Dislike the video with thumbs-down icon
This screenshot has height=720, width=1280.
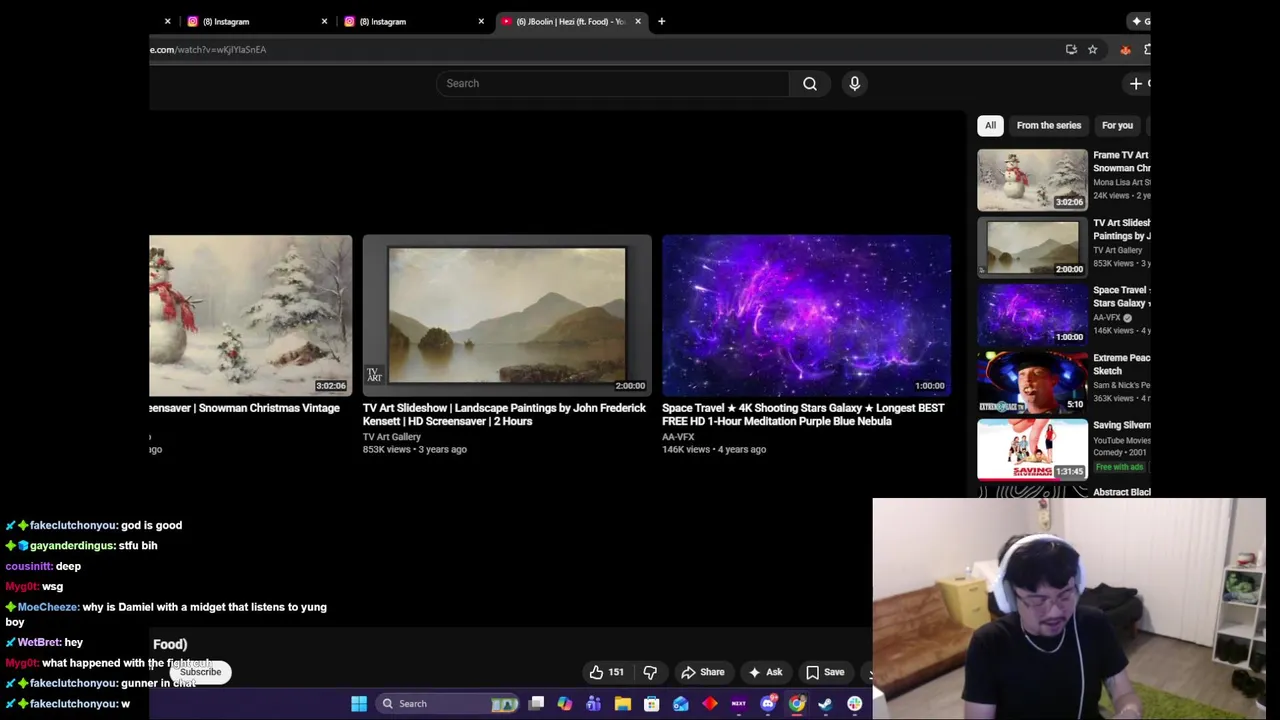click(650, 673)
